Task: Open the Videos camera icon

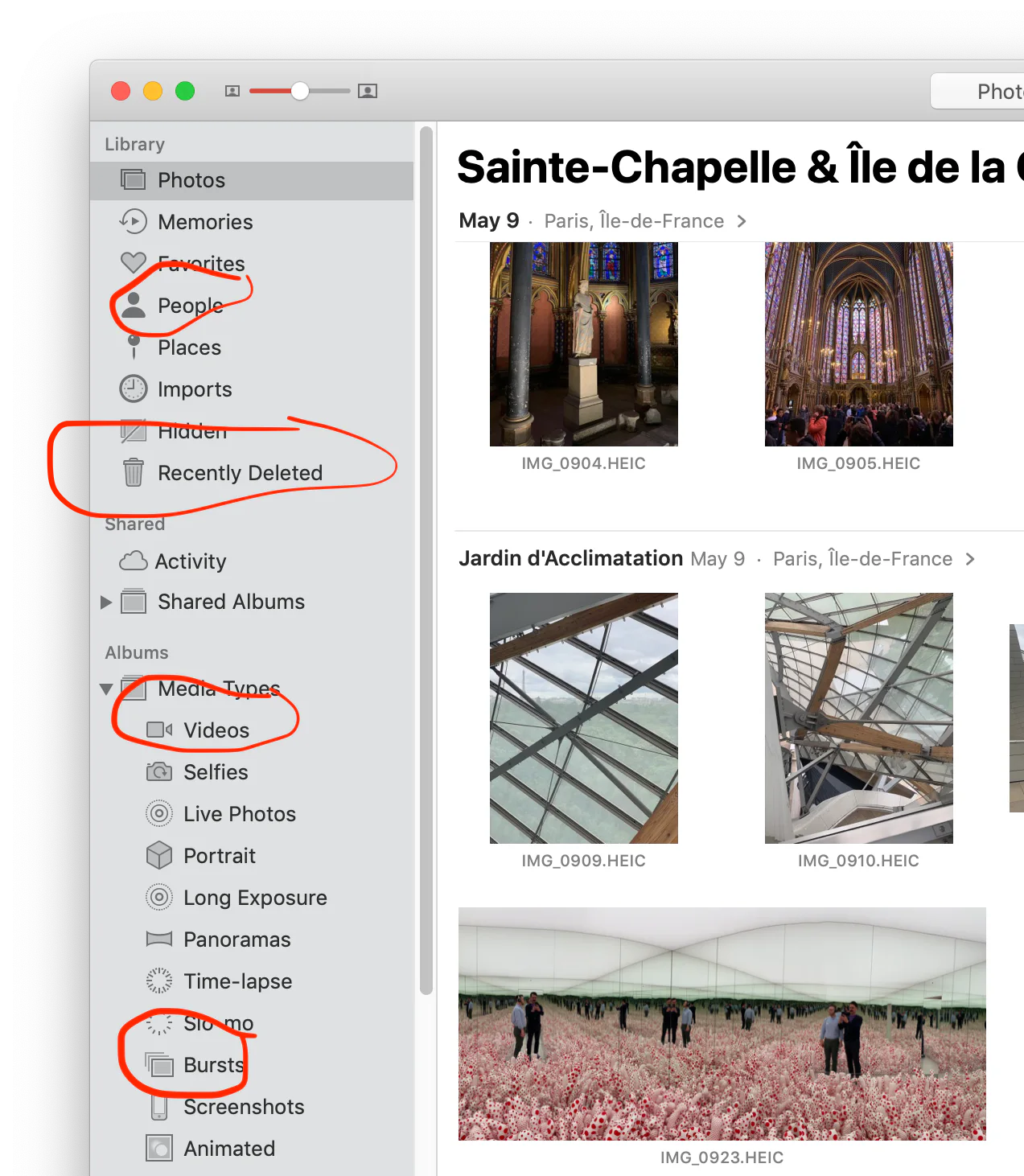Action: (x=159, y=730)
